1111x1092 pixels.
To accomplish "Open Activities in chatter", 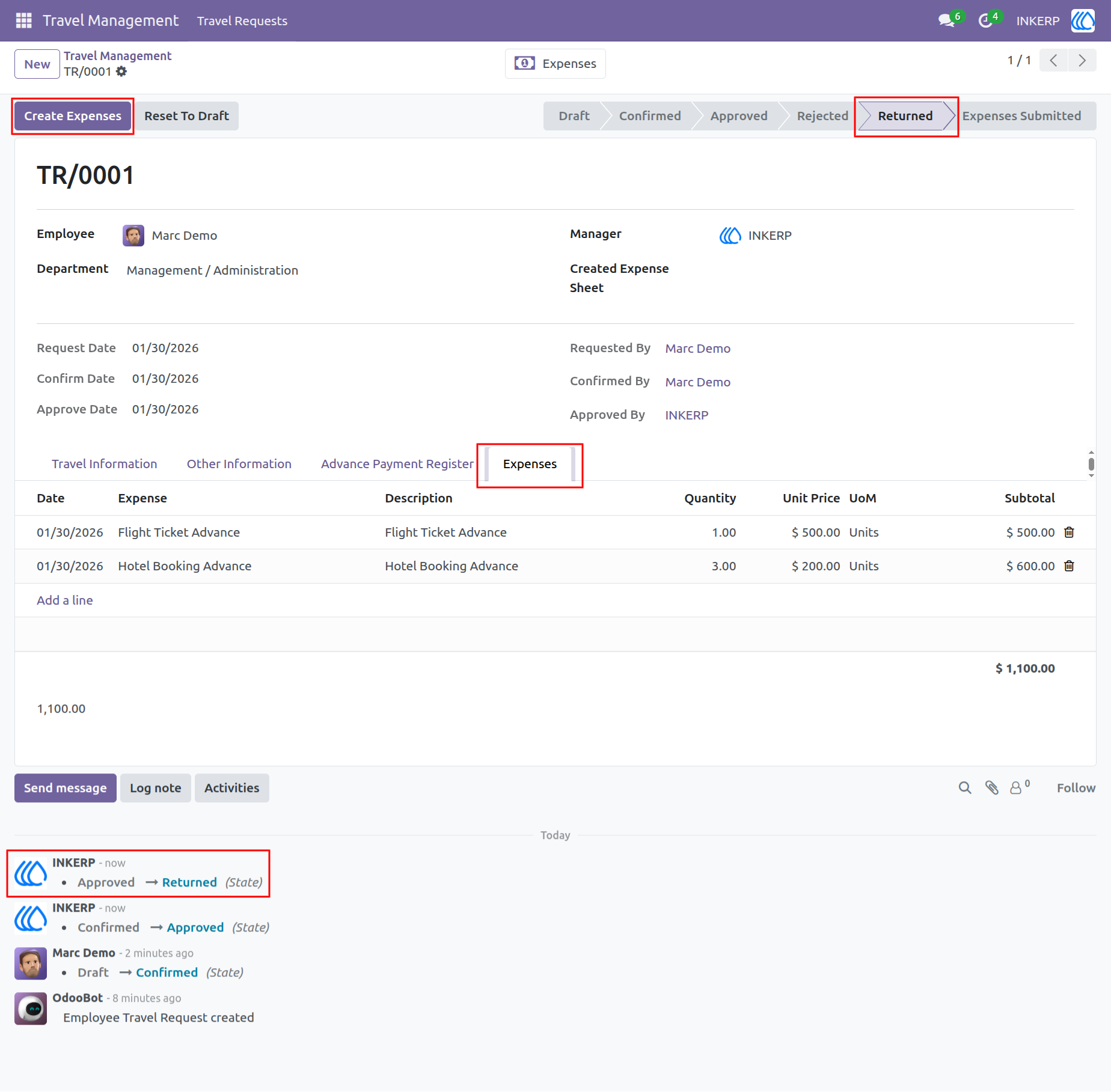I will pyautogui.click(x=232, y=788).
